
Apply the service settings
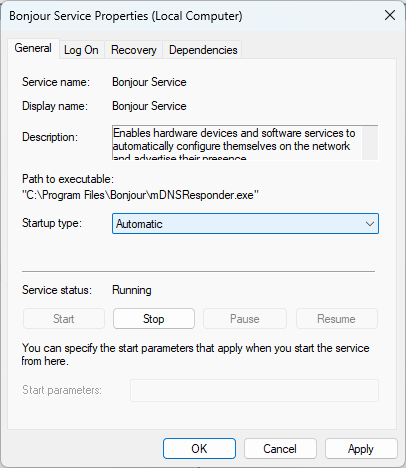click(x=361, y=449)
